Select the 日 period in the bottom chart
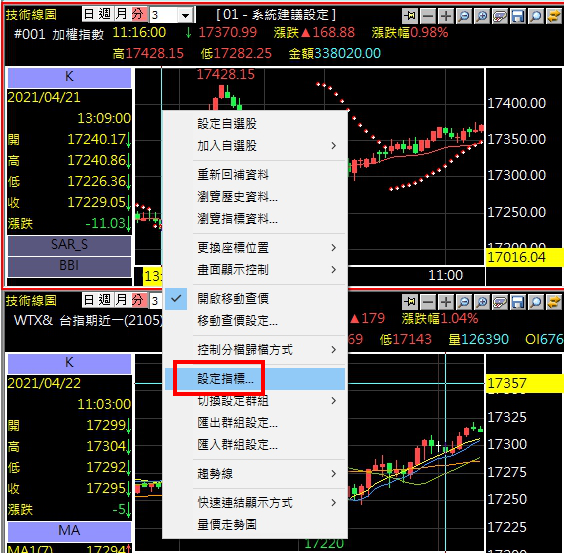The width and height of the screenshot is (564, 553). coord(89,300)
